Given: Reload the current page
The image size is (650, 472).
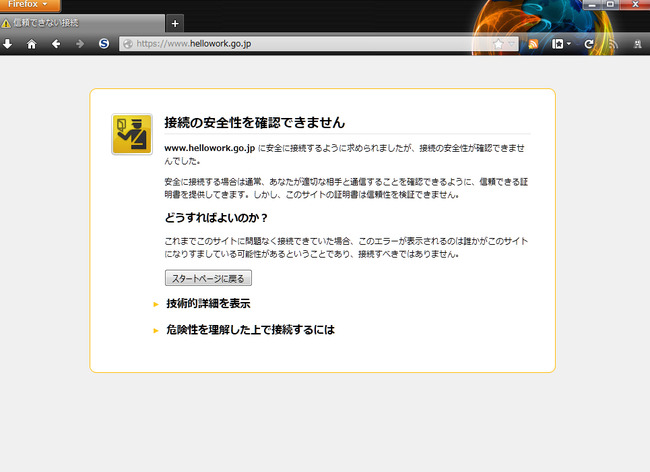Looking at the screenshot, I should tap(589, 44).
